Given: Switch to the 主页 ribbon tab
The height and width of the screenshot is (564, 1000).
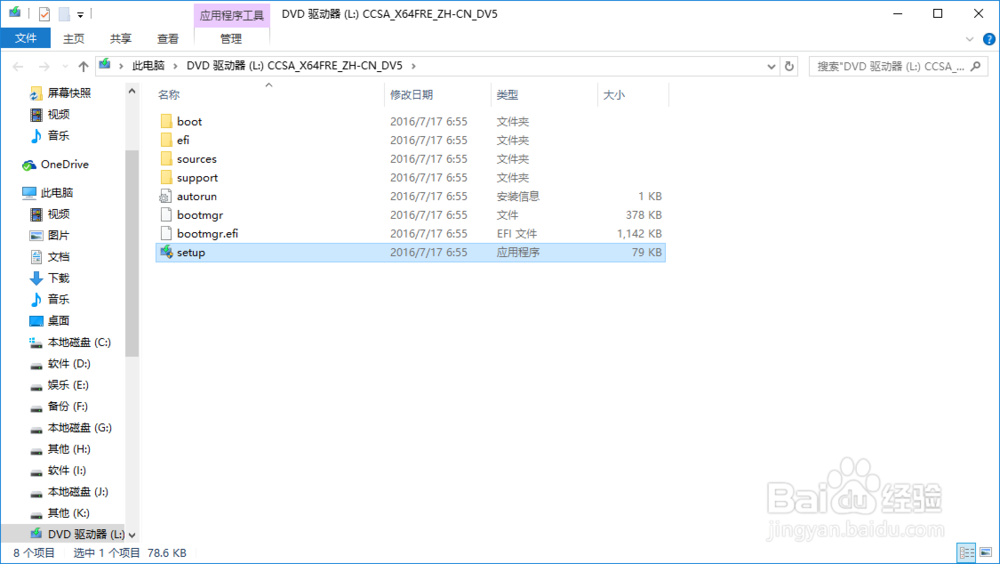Looking at the screenshot, I should (73, 39).
